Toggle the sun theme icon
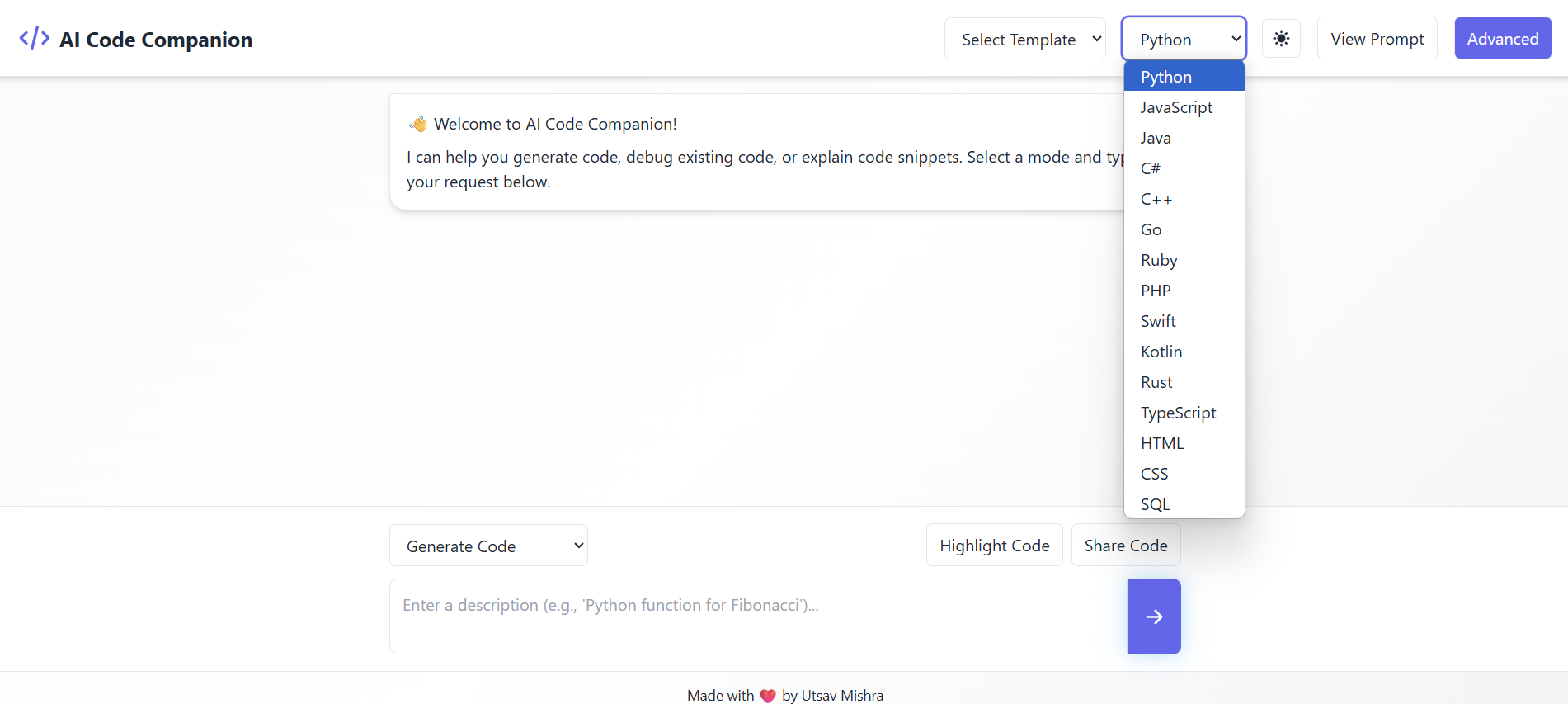Screen dimensions: 1568x704 point(1281,39)
